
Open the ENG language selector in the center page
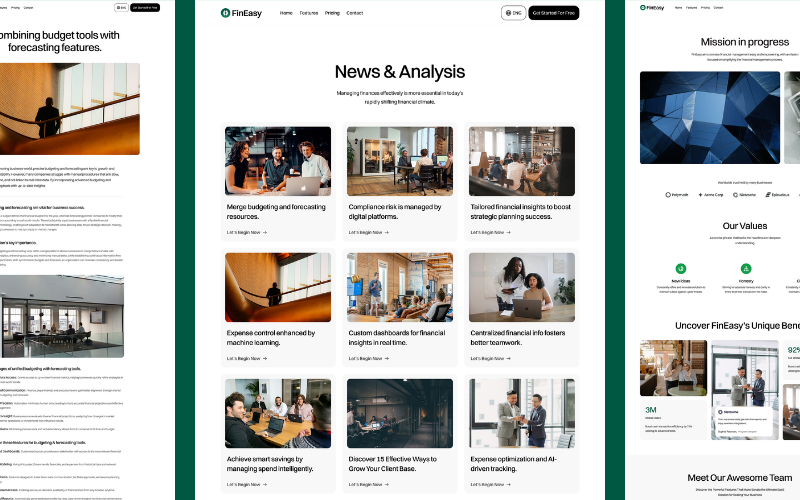point(513,13)
